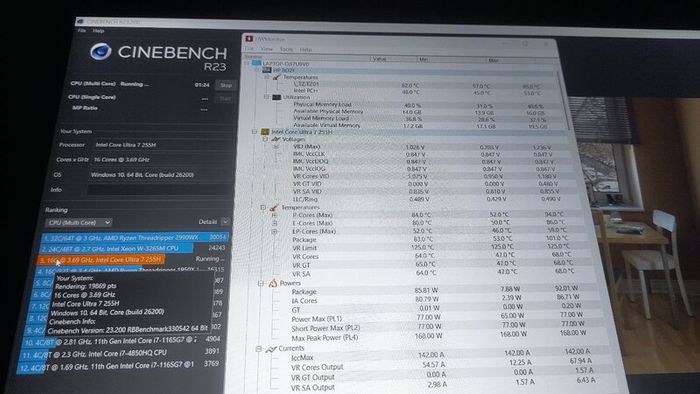Open the HWMonitor View menu

[266, 49]
